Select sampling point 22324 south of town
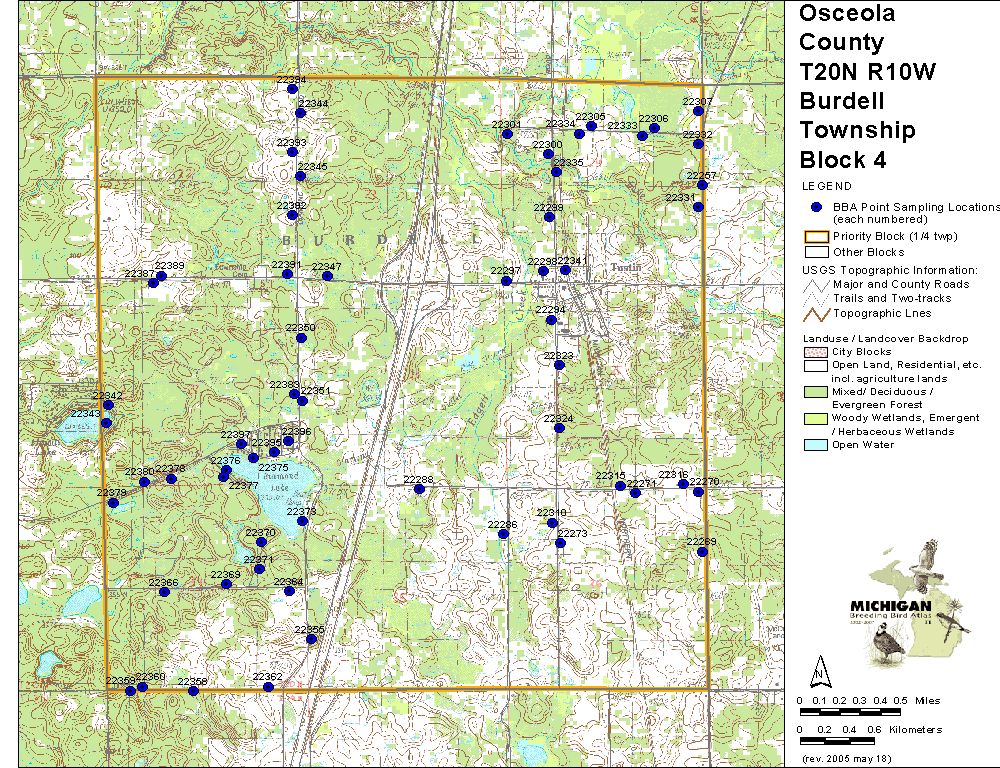Viewport: 1000px width, 768px height. pos(559,428)
